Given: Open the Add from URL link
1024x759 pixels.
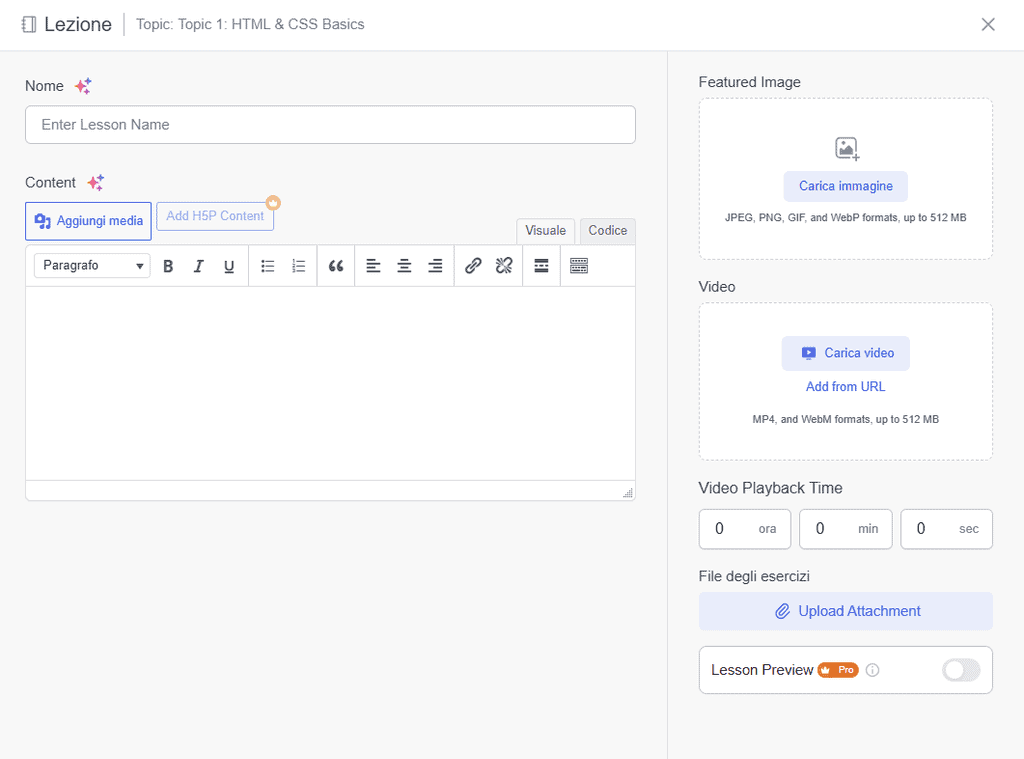Looking at the screenshot, I should 846,387.
